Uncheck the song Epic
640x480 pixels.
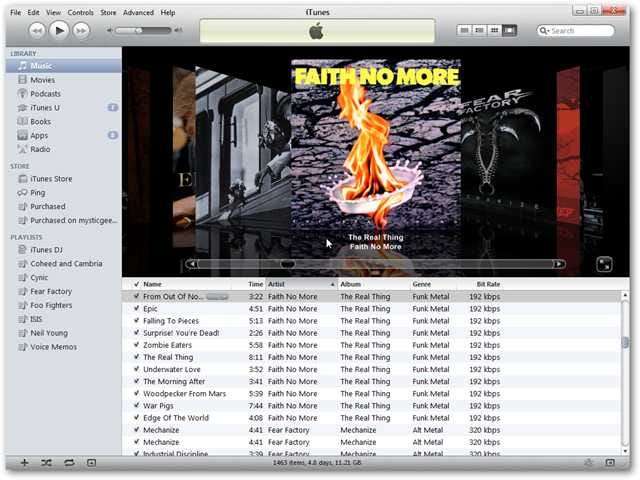[136, 309]
